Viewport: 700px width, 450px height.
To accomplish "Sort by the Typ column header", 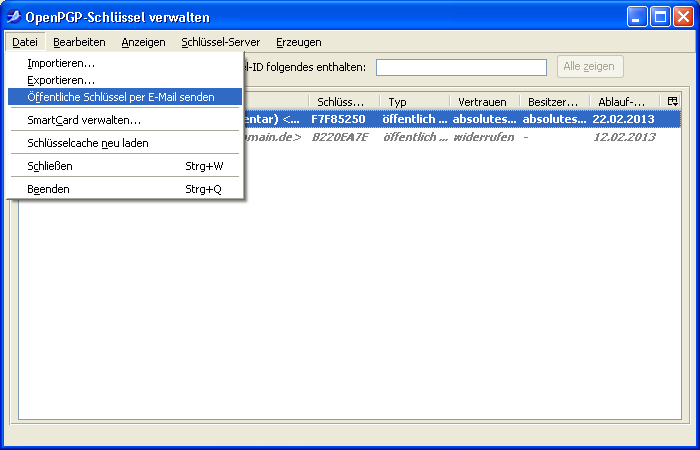I will coord(415,102).
